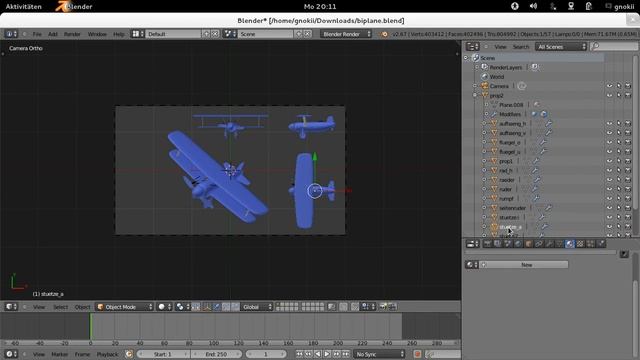
Task: Click the auto keyframe record button in timeline
Action: tap(417, 354)
